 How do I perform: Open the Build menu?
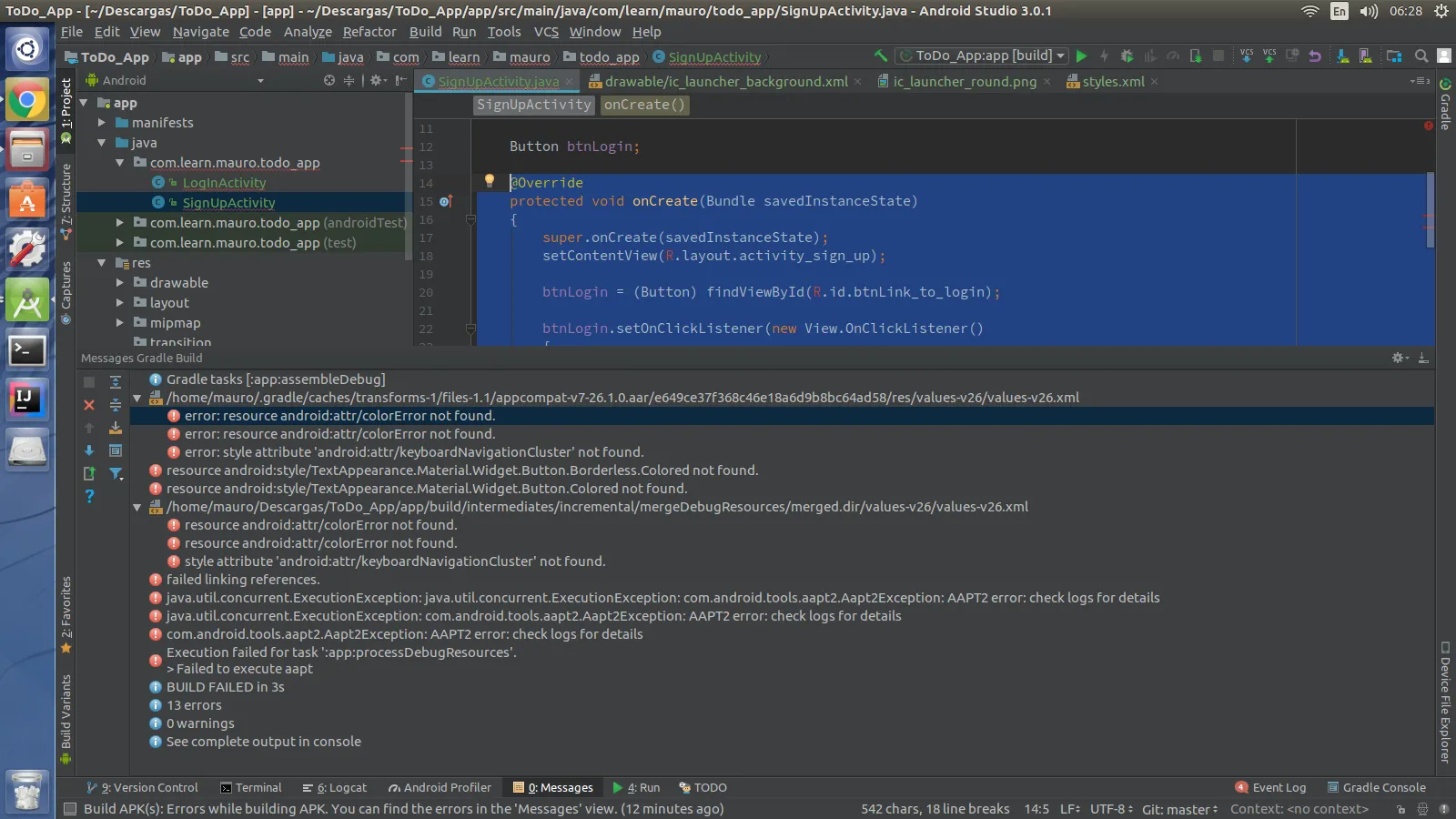point(425,32)
